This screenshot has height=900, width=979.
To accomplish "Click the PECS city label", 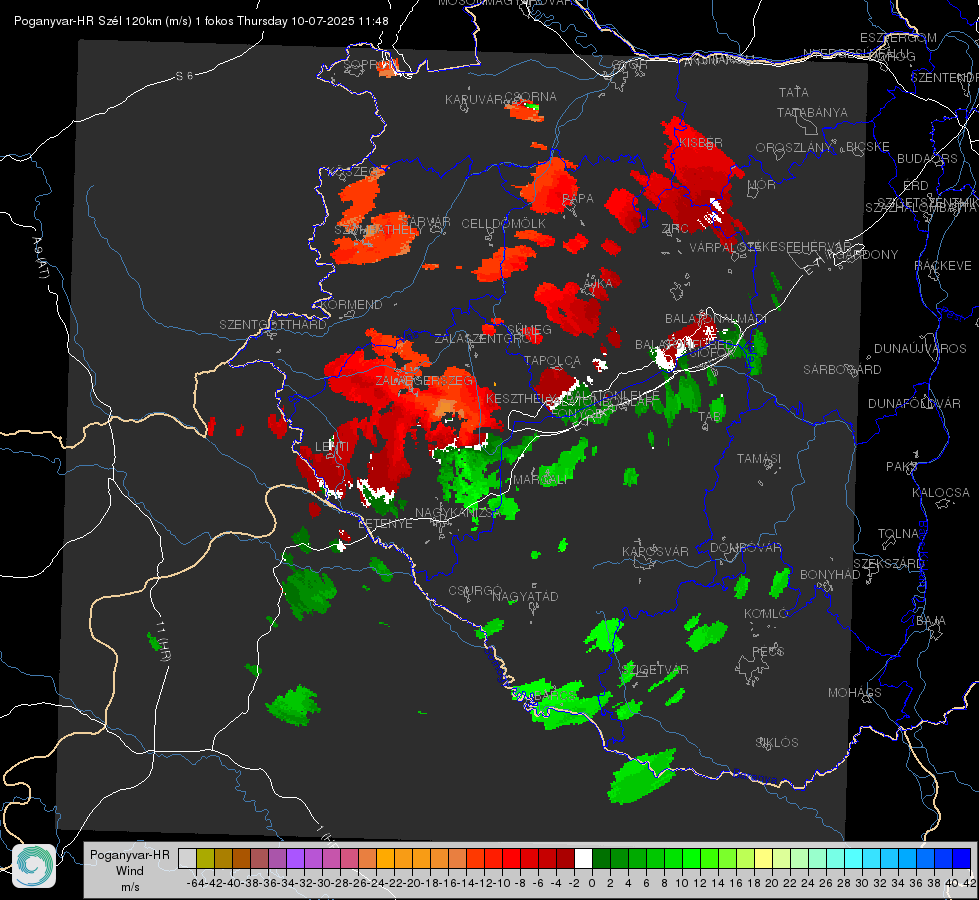I will click(767, 651).
